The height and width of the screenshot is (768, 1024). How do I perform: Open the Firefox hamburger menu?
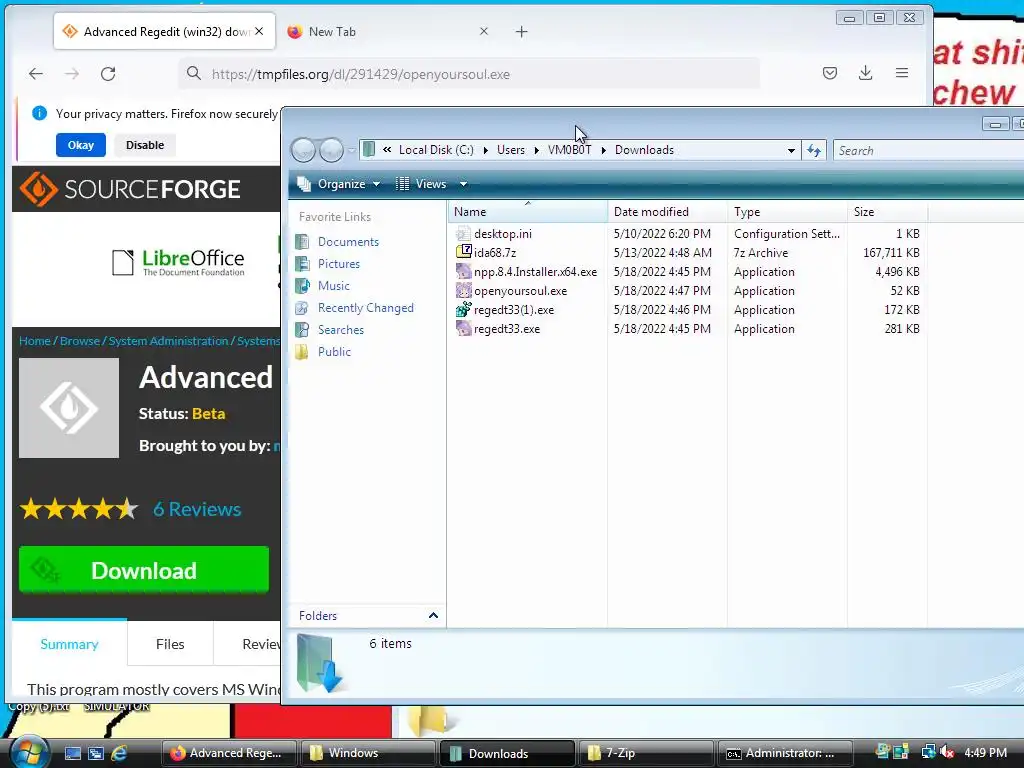902,73
